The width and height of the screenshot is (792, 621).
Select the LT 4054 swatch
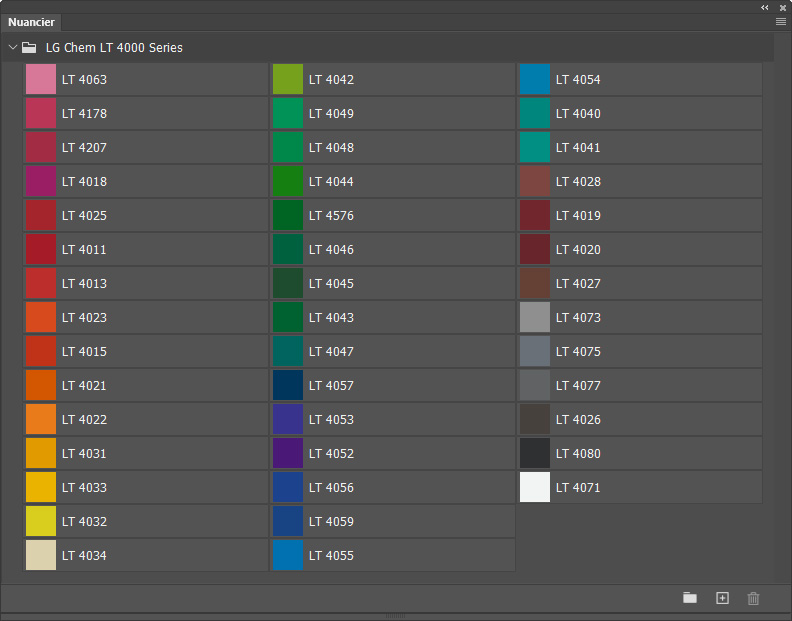535,79
